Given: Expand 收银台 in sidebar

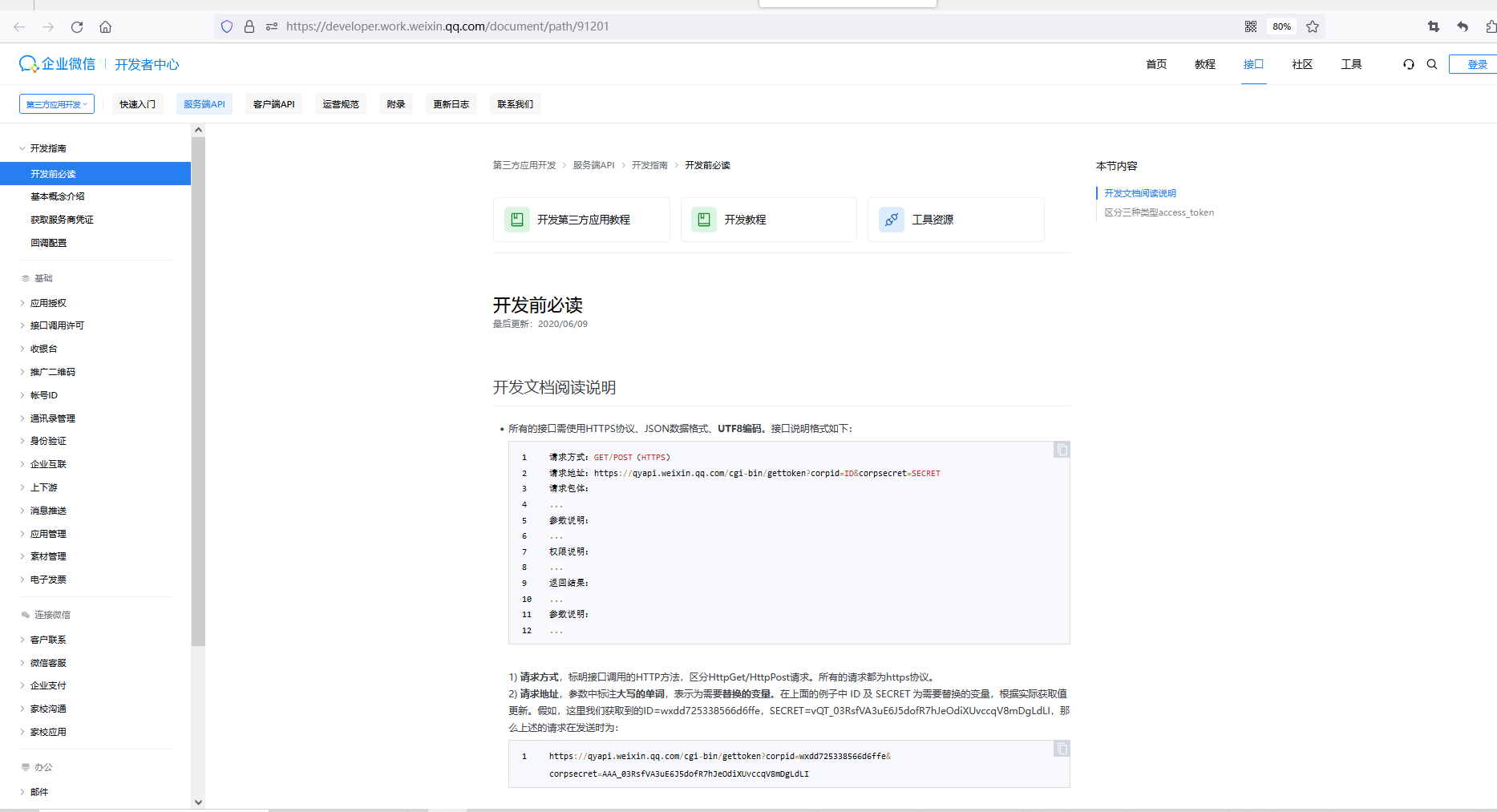Looking at the screenshot, I should (x=44, y=349).
